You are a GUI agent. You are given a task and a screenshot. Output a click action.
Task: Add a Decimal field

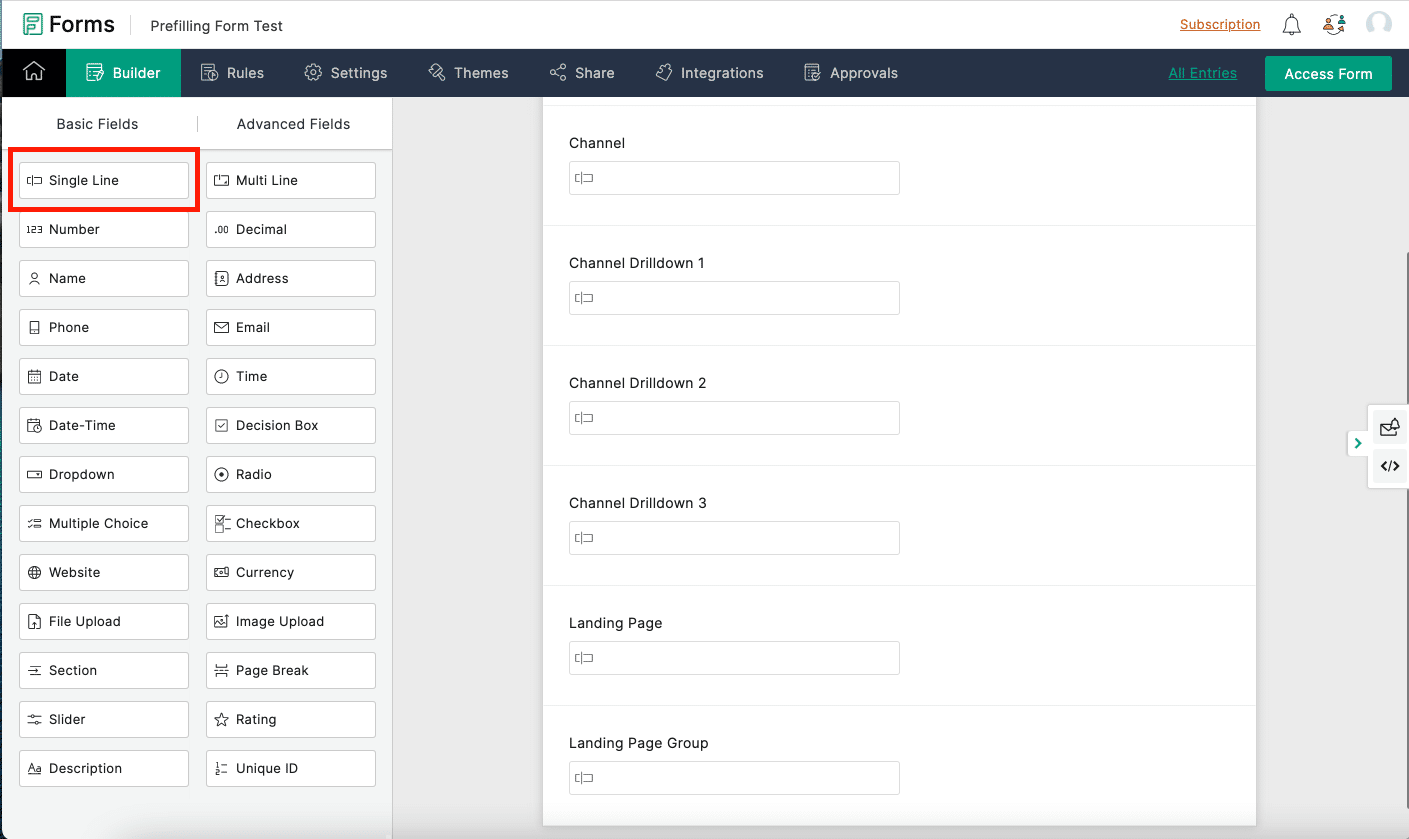[x=291, y=229]
